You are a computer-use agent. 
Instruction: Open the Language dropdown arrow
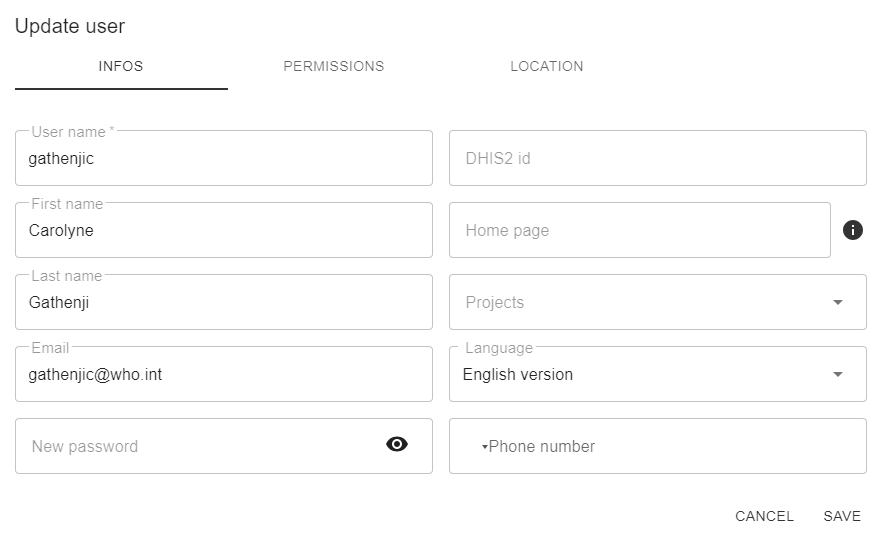pyautogui.click(x=837, y=375)
